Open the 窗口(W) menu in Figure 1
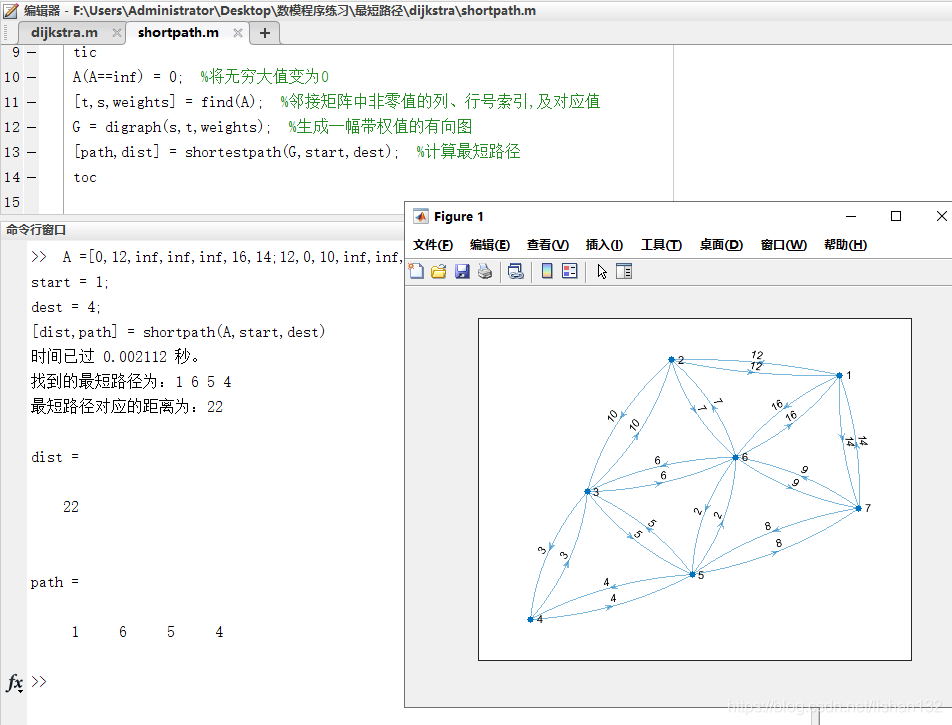The height and width of the screenshot is (725, 952). click(x=783, y=245)
